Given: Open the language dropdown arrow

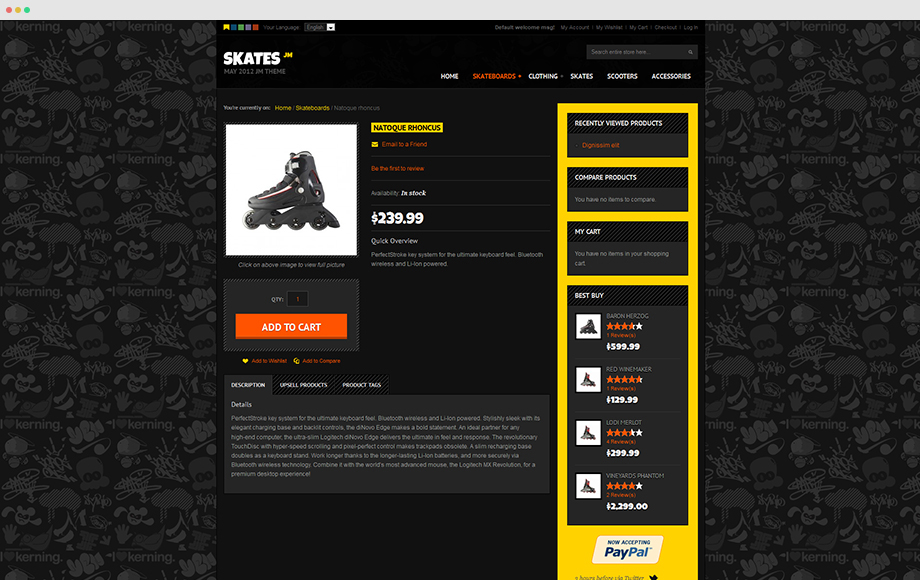Looking at the screenshot, I should 331,28.
